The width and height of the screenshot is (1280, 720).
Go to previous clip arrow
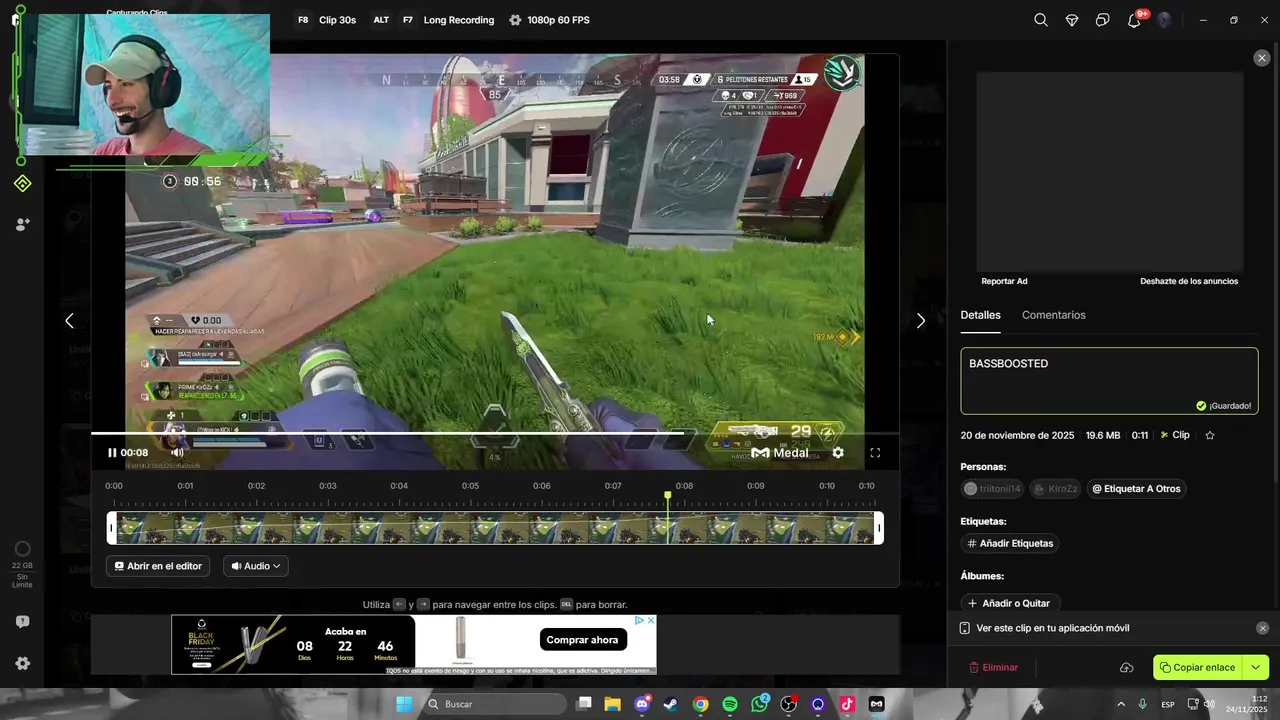coord(69,321)
